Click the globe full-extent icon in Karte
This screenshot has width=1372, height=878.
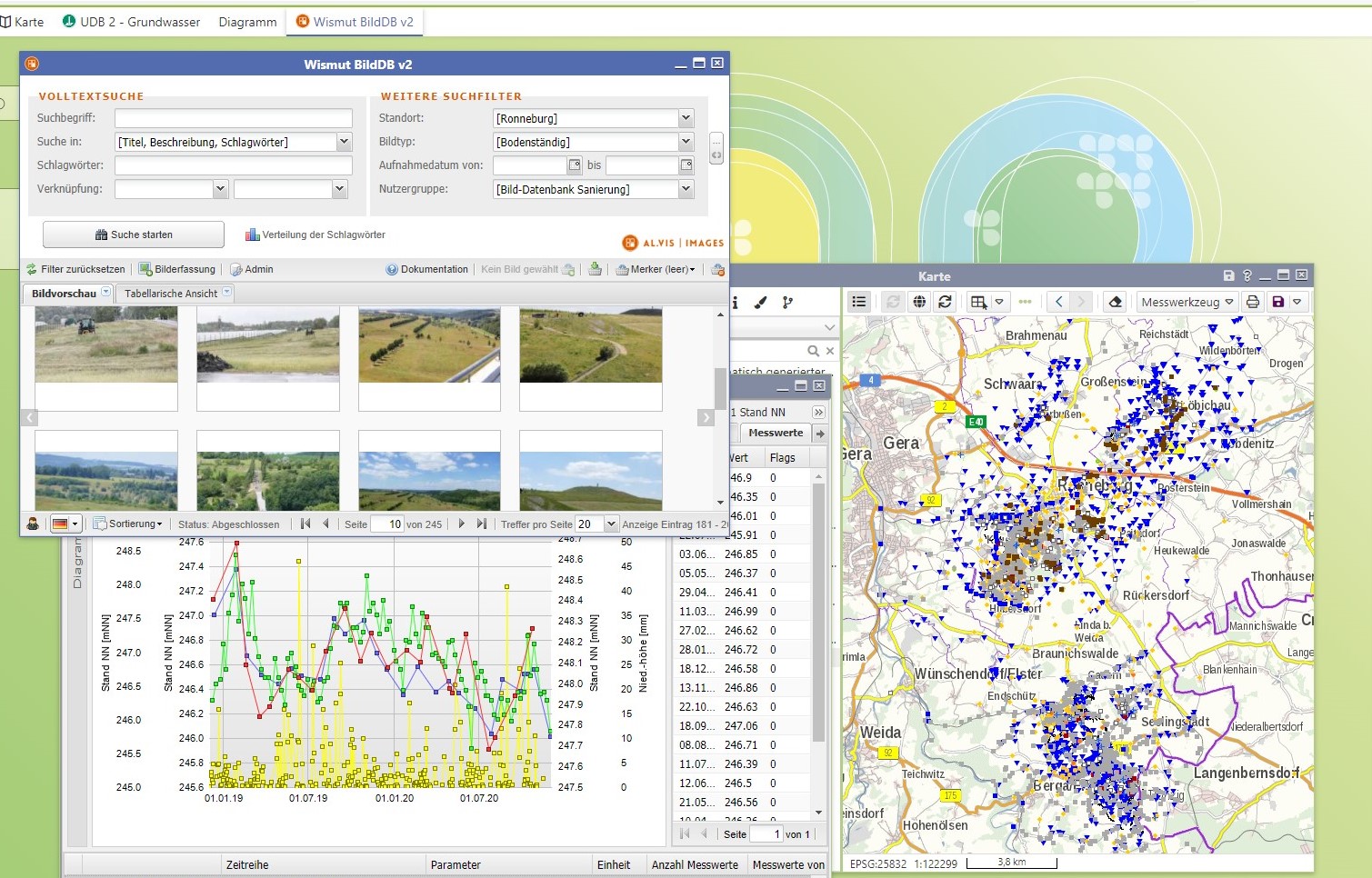point(919,302)
